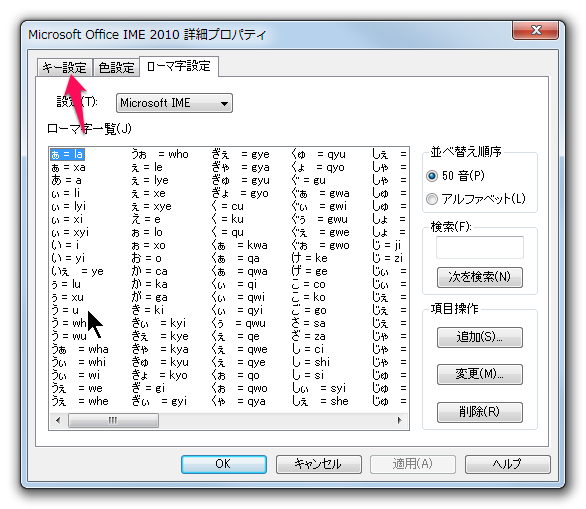
Task: Focus the 検索(F) search input field
Action: [479, 247]
